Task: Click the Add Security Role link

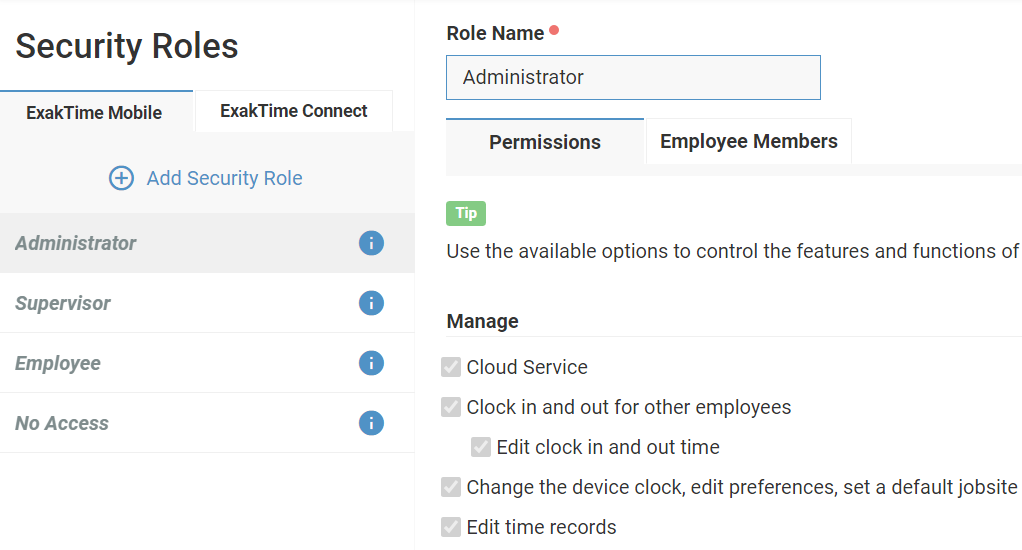Action: (x=224, y=178)
